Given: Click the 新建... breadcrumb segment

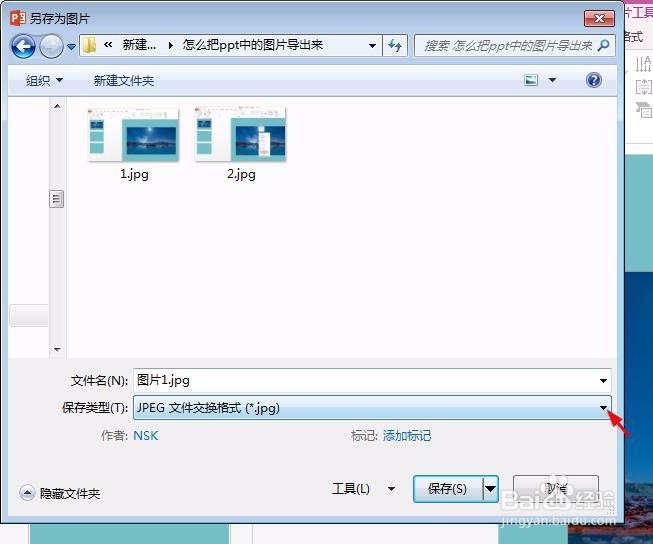Looking at the screenshot, I should [139, 45].
